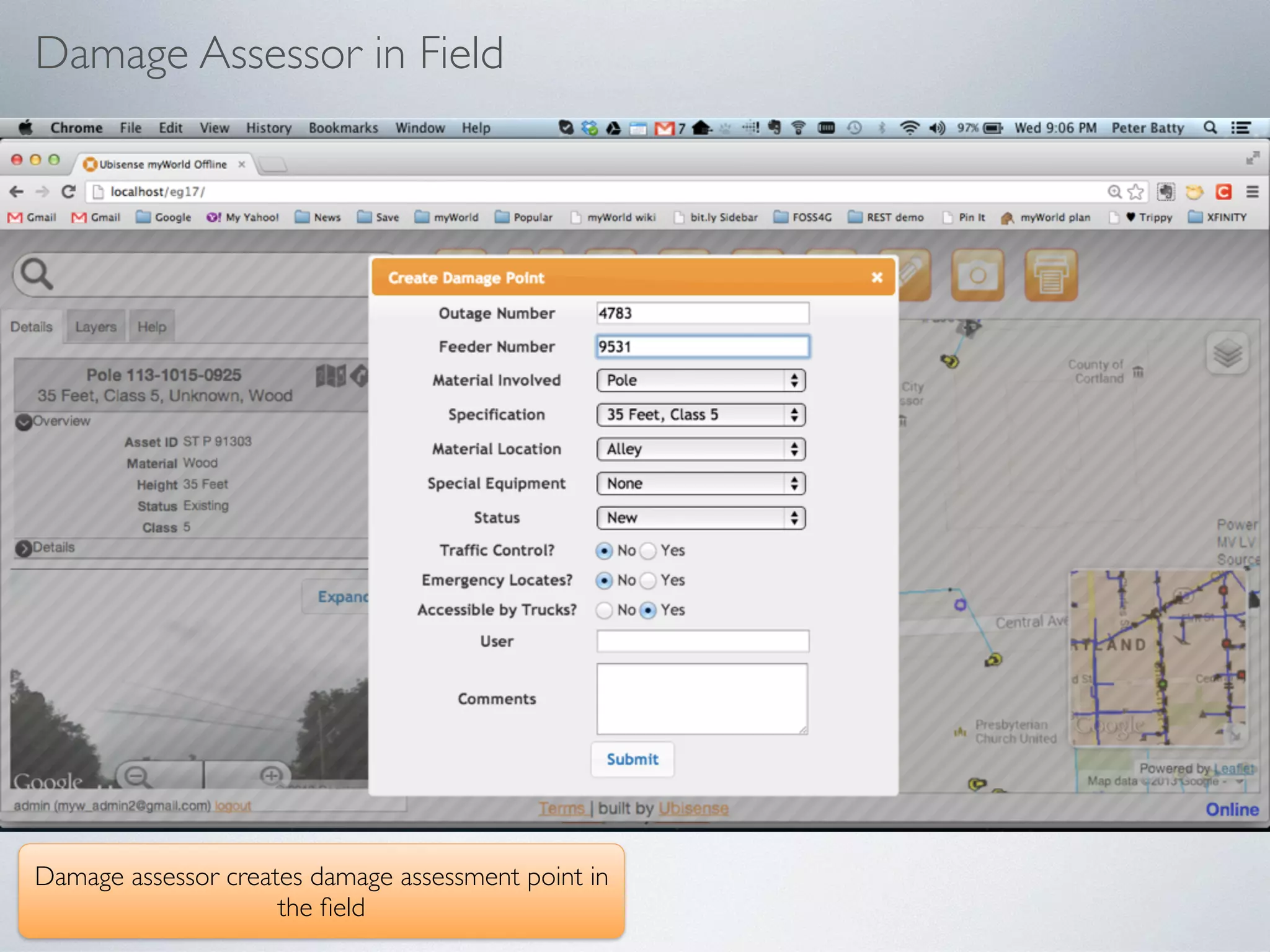This screenshot has width=1270, height=952.
Task: Open the Special Equipment dropdown
Action: tap(701, 483)
